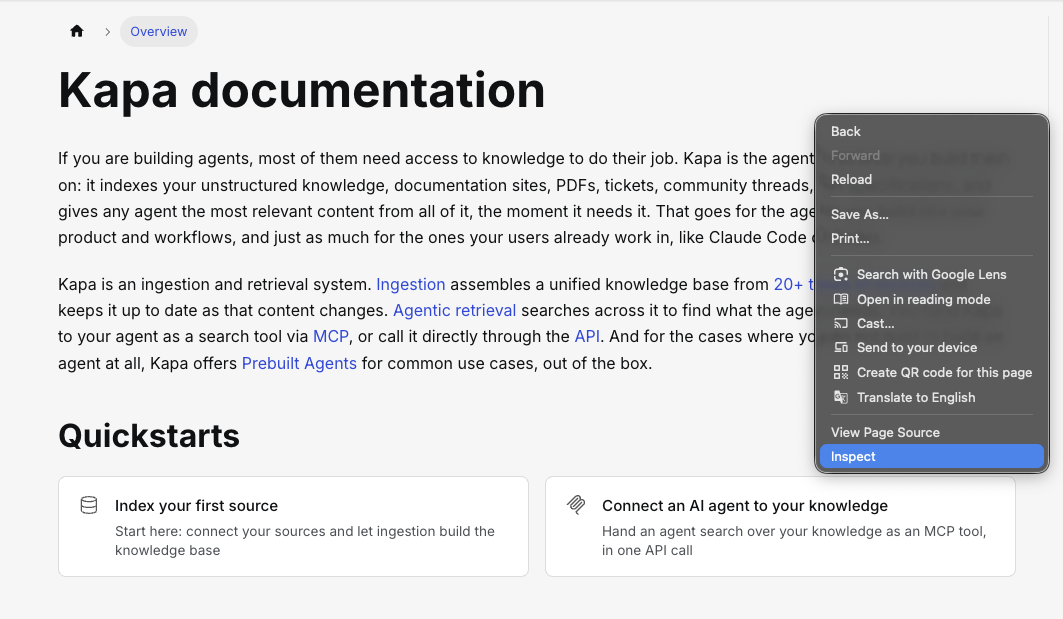Image resolution: width=1063 pixels, height=619 pixels.
Task: Click the Google Lens icon
Action: 841,275
